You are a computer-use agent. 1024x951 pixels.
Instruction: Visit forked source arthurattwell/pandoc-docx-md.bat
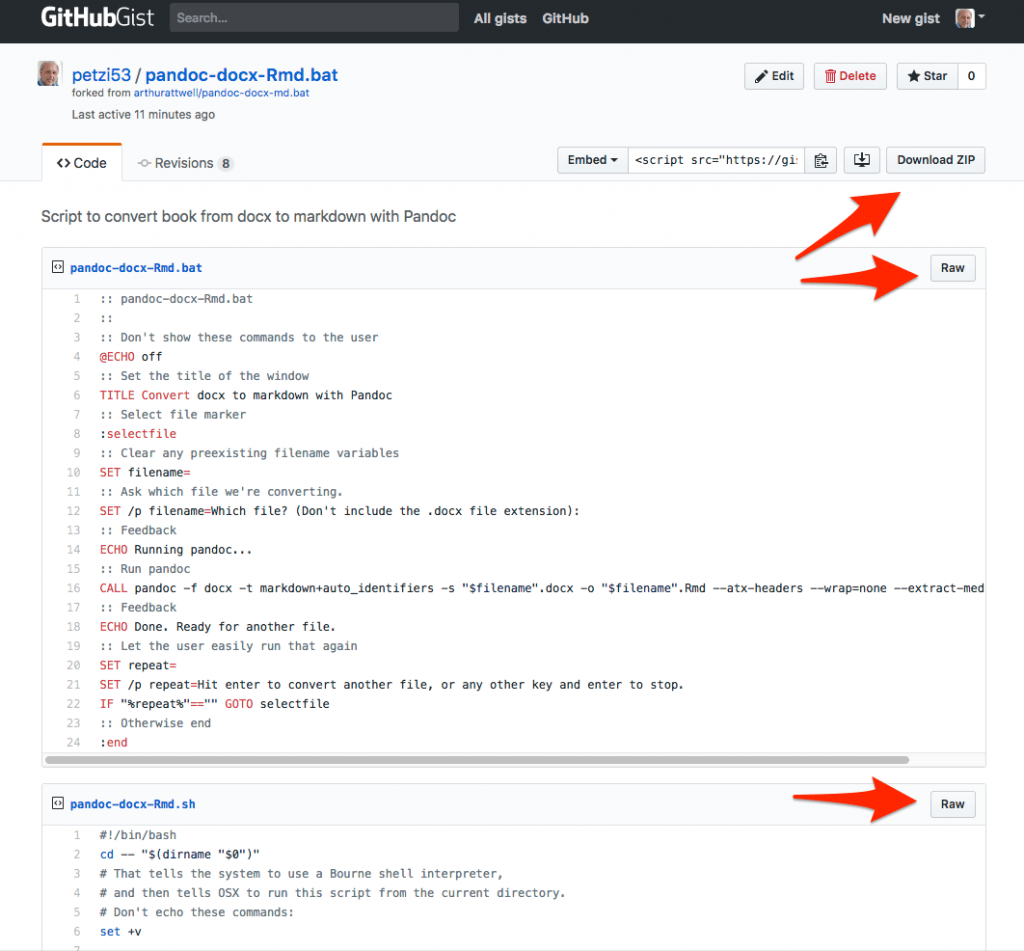click(221, 93)
